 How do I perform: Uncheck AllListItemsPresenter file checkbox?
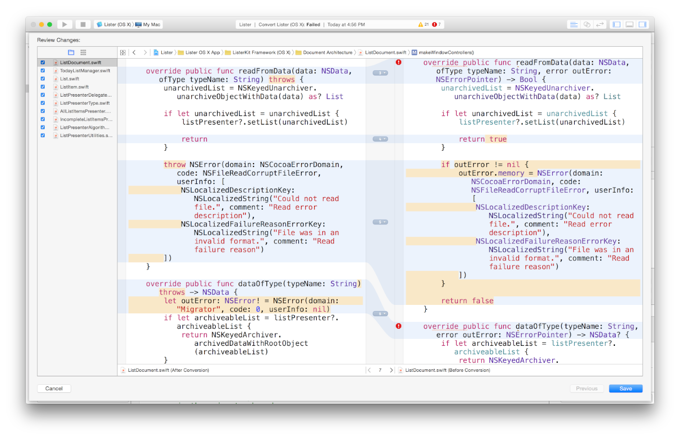pyautogui.click(x=42, y=111)
